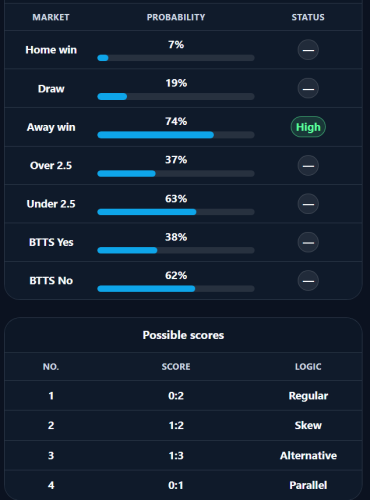Click the BTTS Yes status dash icon
This screenshot has height=500, width=370.
click(x=308, y=242)
